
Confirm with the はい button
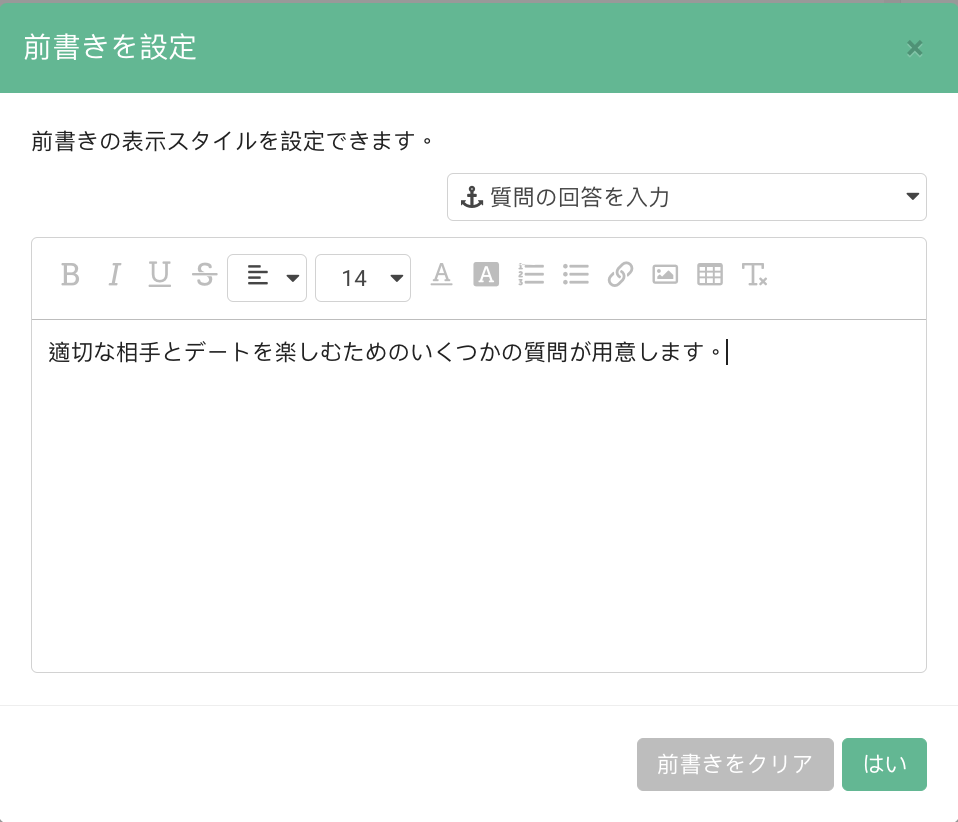(884, 765)
